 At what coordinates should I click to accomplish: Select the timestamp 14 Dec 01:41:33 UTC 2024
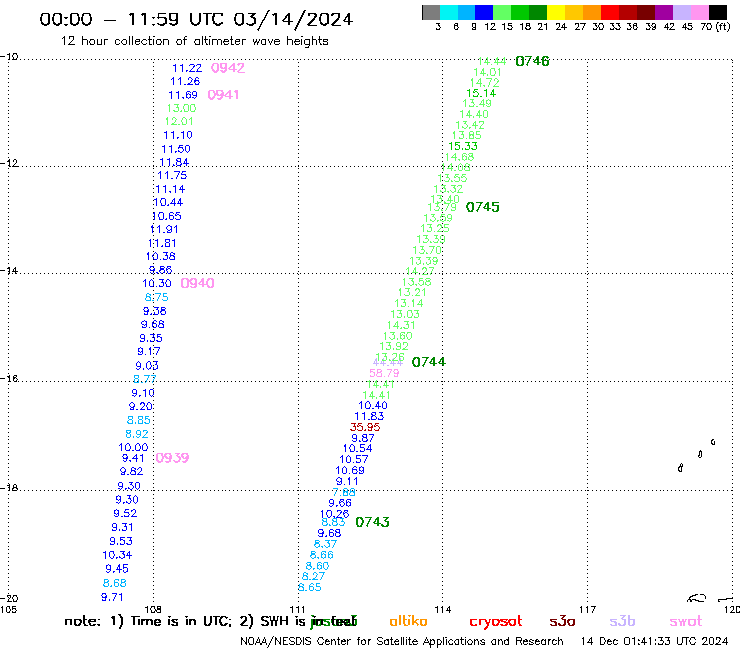(x=655, y=642)
